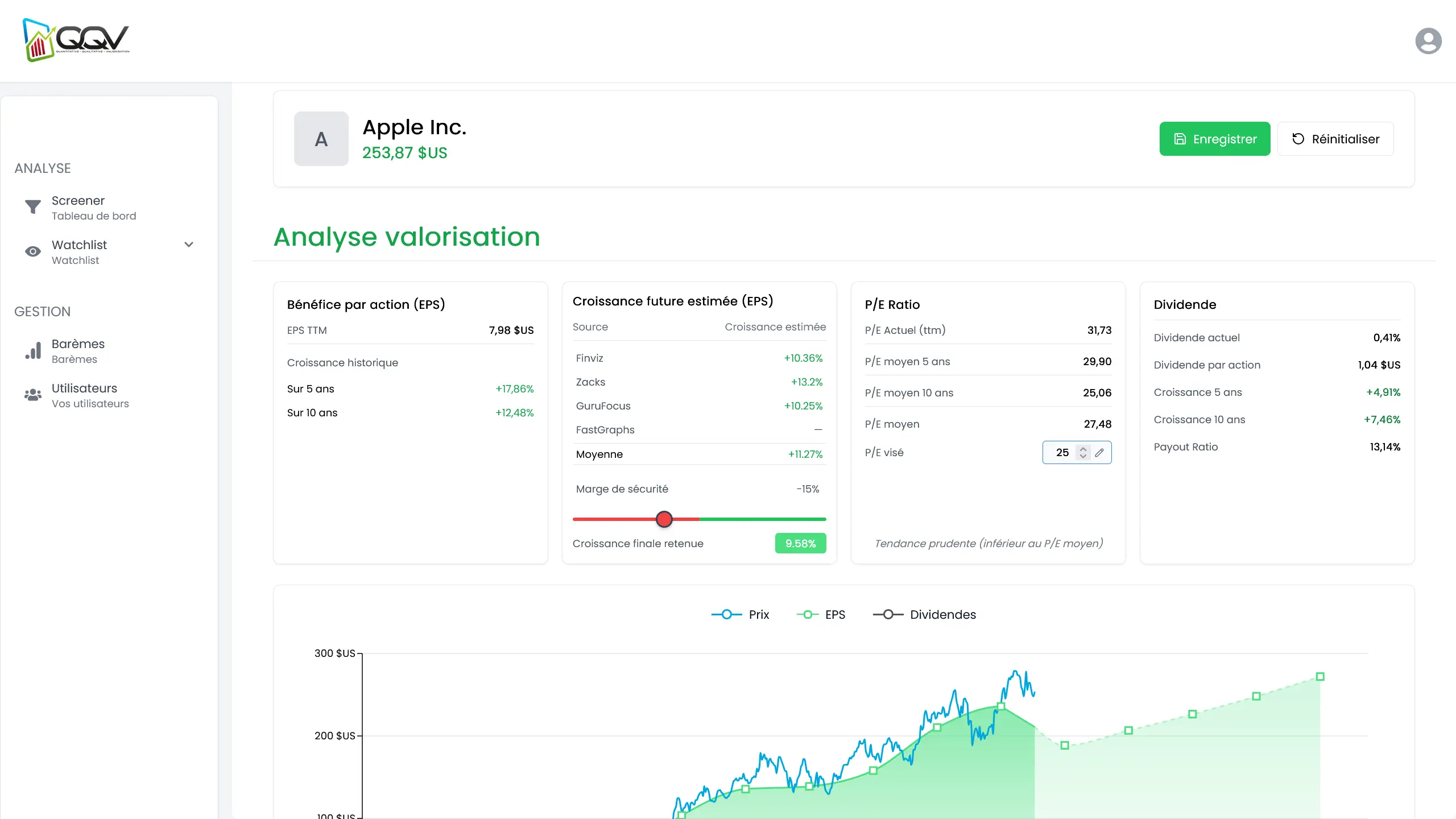Image resolution: width=1456 pixels, height=819 pixels.
Task: Click the red Marge de sécurité slider handle
Action: click(664, 519)
